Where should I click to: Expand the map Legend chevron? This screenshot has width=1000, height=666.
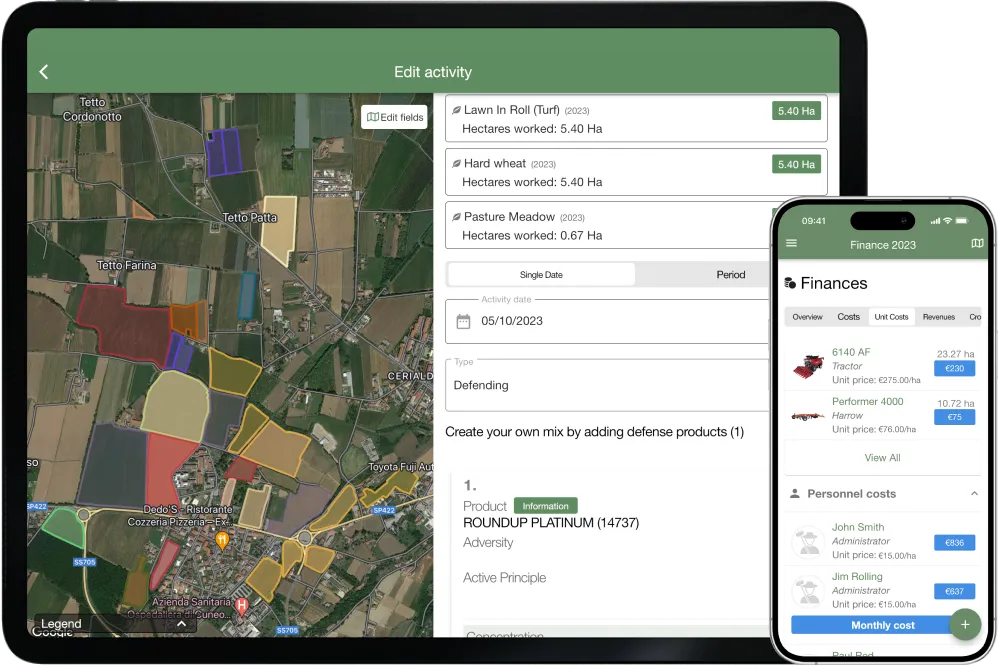[x=181, y=624]
